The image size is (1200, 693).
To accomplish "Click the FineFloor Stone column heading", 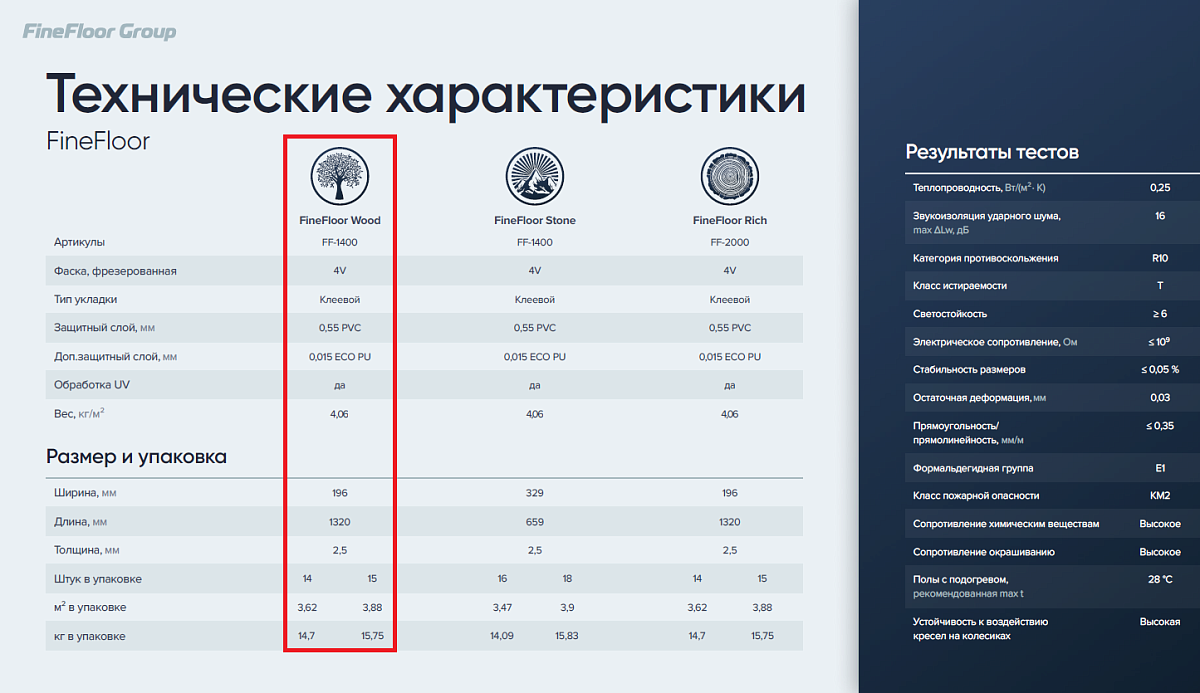I will tap(534, 220).
